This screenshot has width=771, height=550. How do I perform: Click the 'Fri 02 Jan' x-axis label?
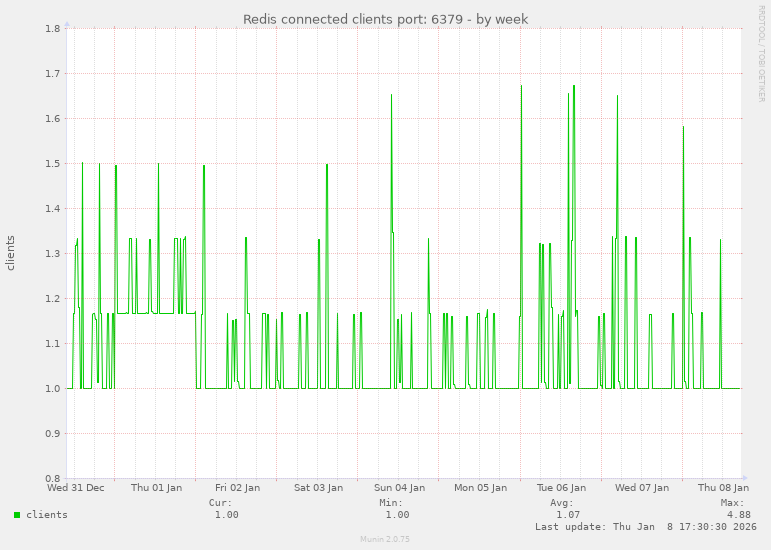[x=237, y=488]
